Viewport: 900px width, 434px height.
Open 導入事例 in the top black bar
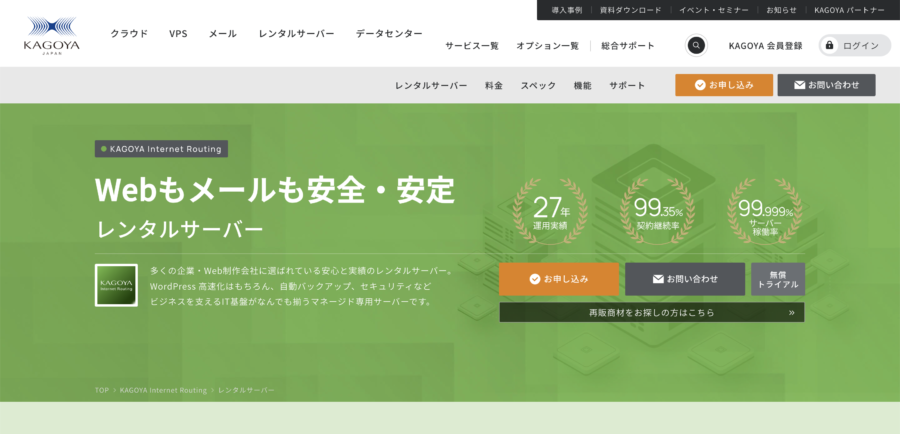click(x=567, y=10)
